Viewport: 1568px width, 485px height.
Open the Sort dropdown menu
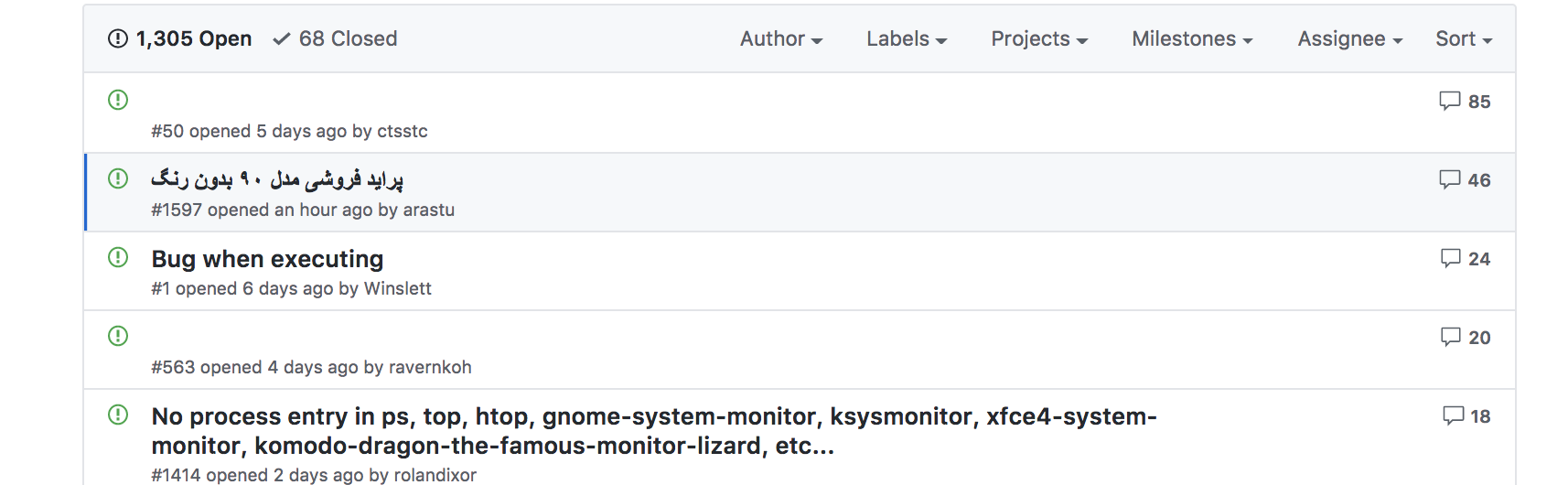point(1463,39)
